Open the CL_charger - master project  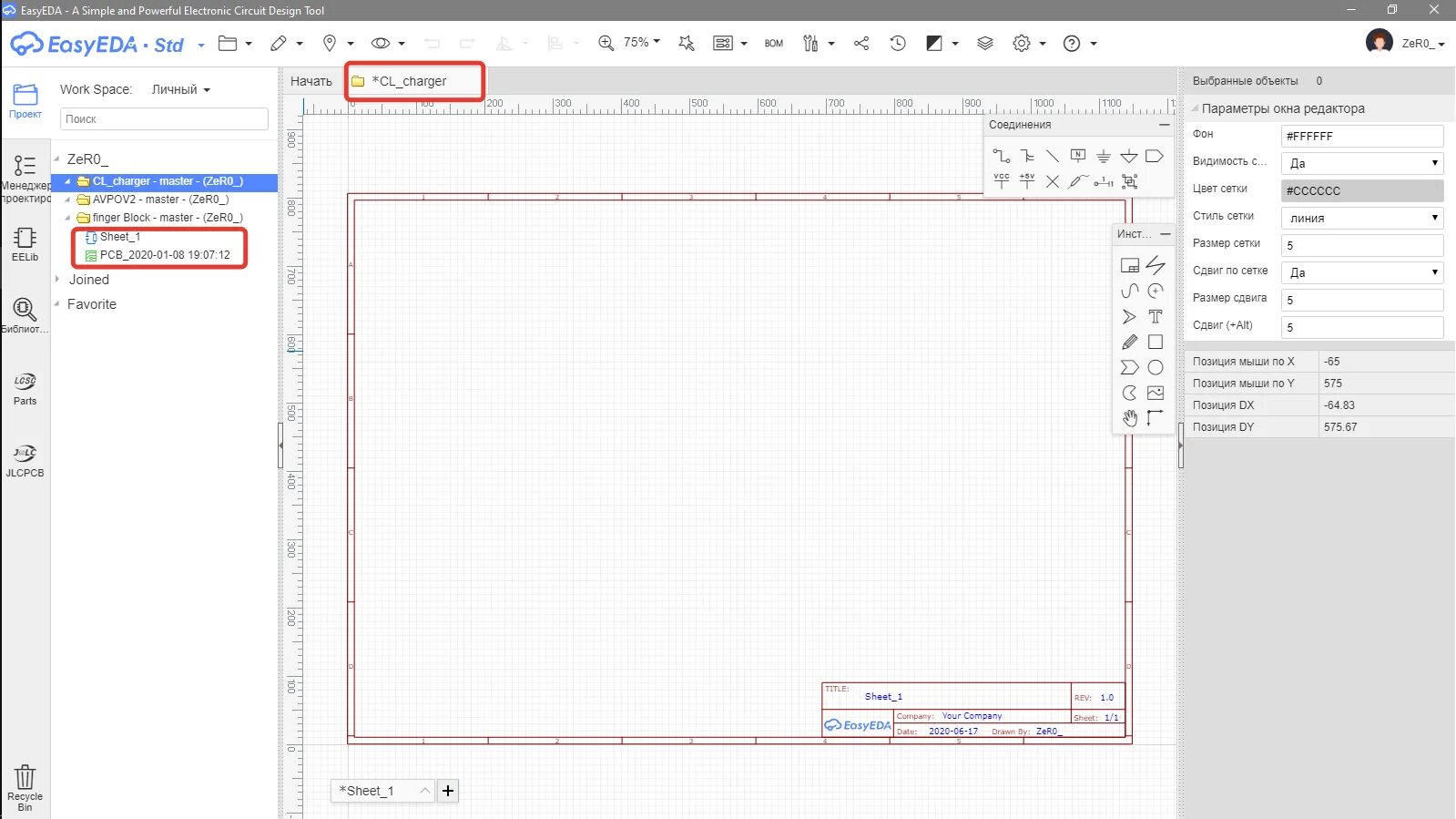pyautogui.click(x=168, y=181)
